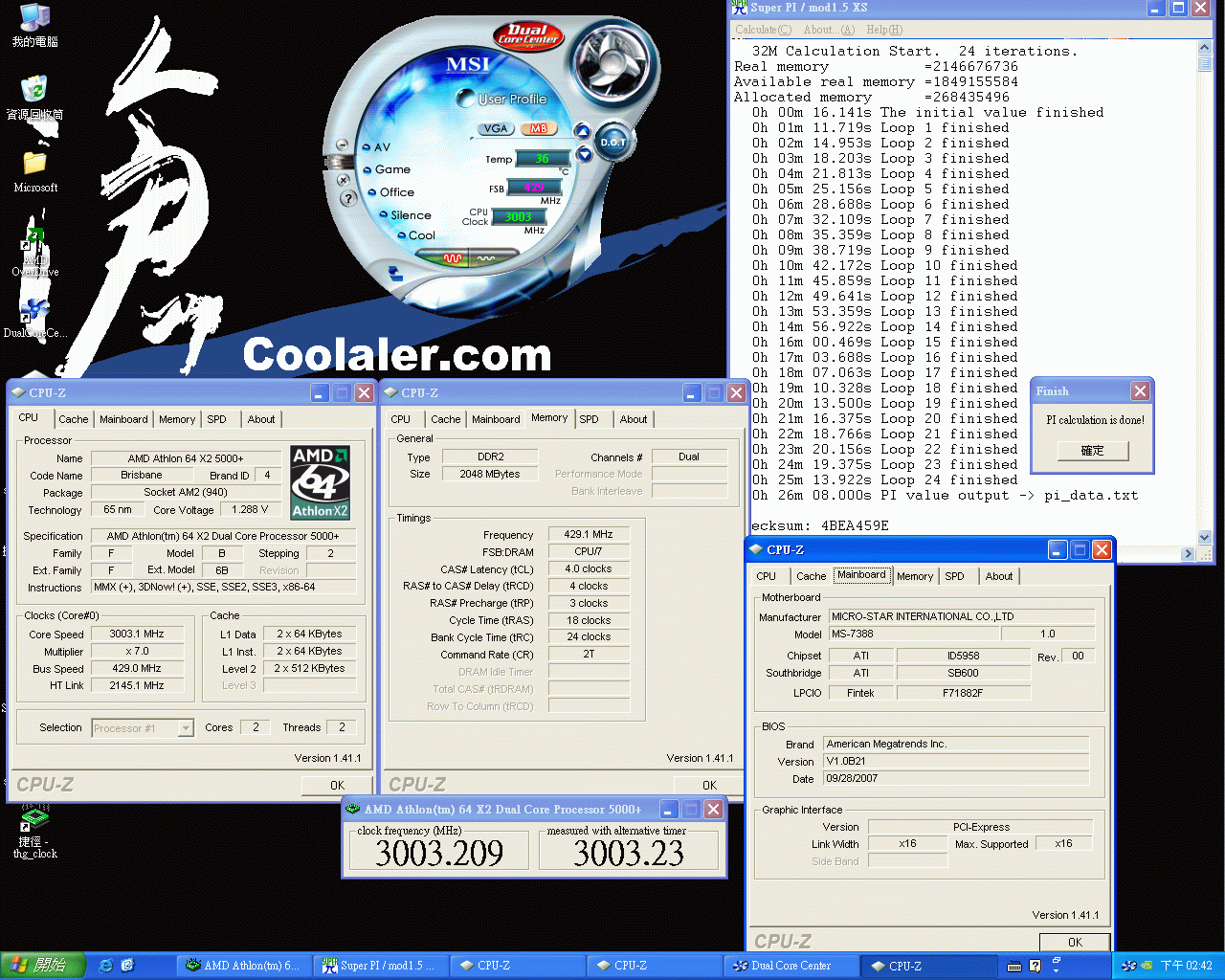Click the white wave icon in Dual Core Center
1225x980 pixels.
pyautogui.click(x=486, y=258)
